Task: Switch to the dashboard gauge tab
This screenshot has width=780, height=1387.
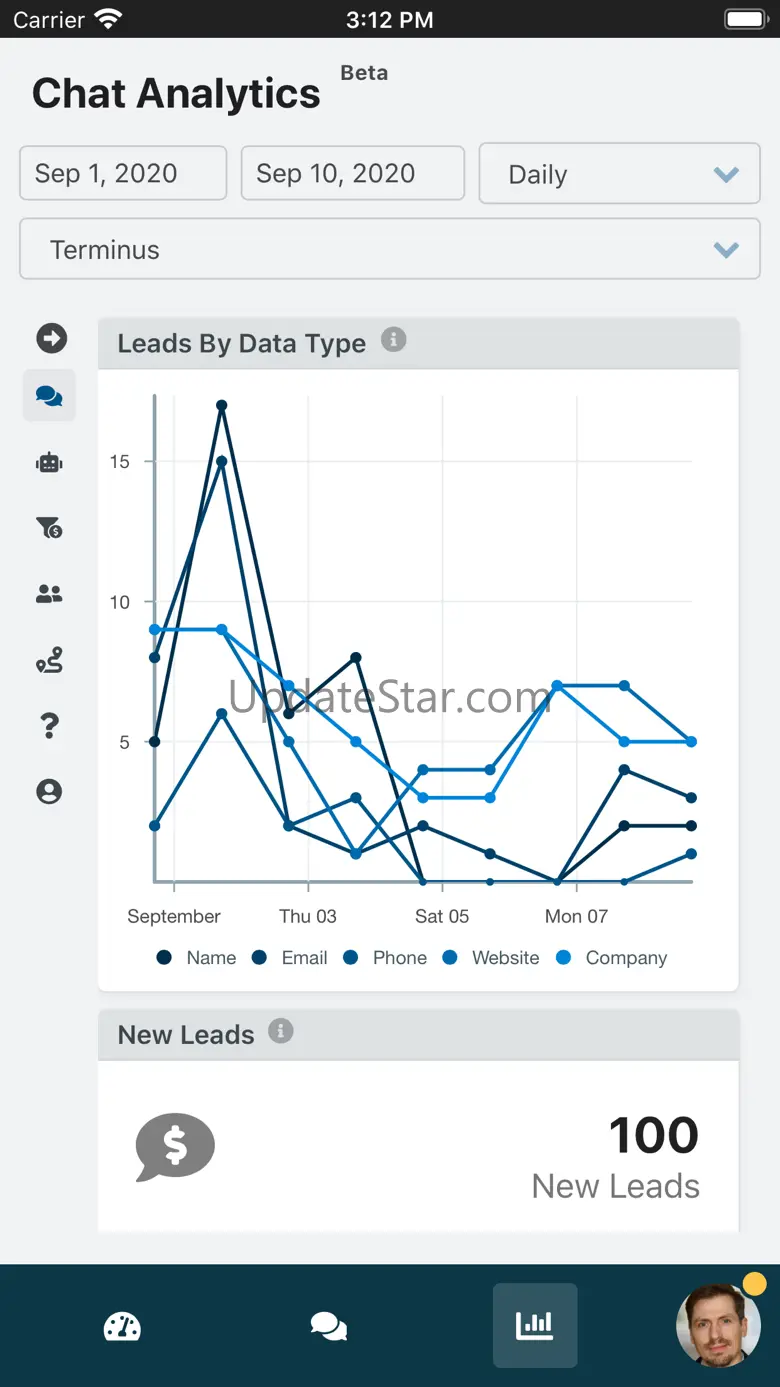Action: point(122,1326)
